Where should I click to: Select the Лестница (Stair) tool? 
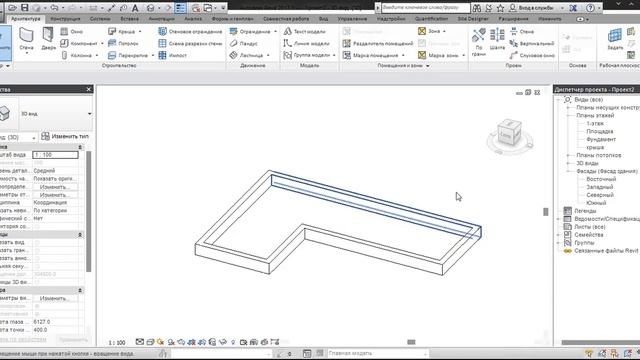coord(247,55)
